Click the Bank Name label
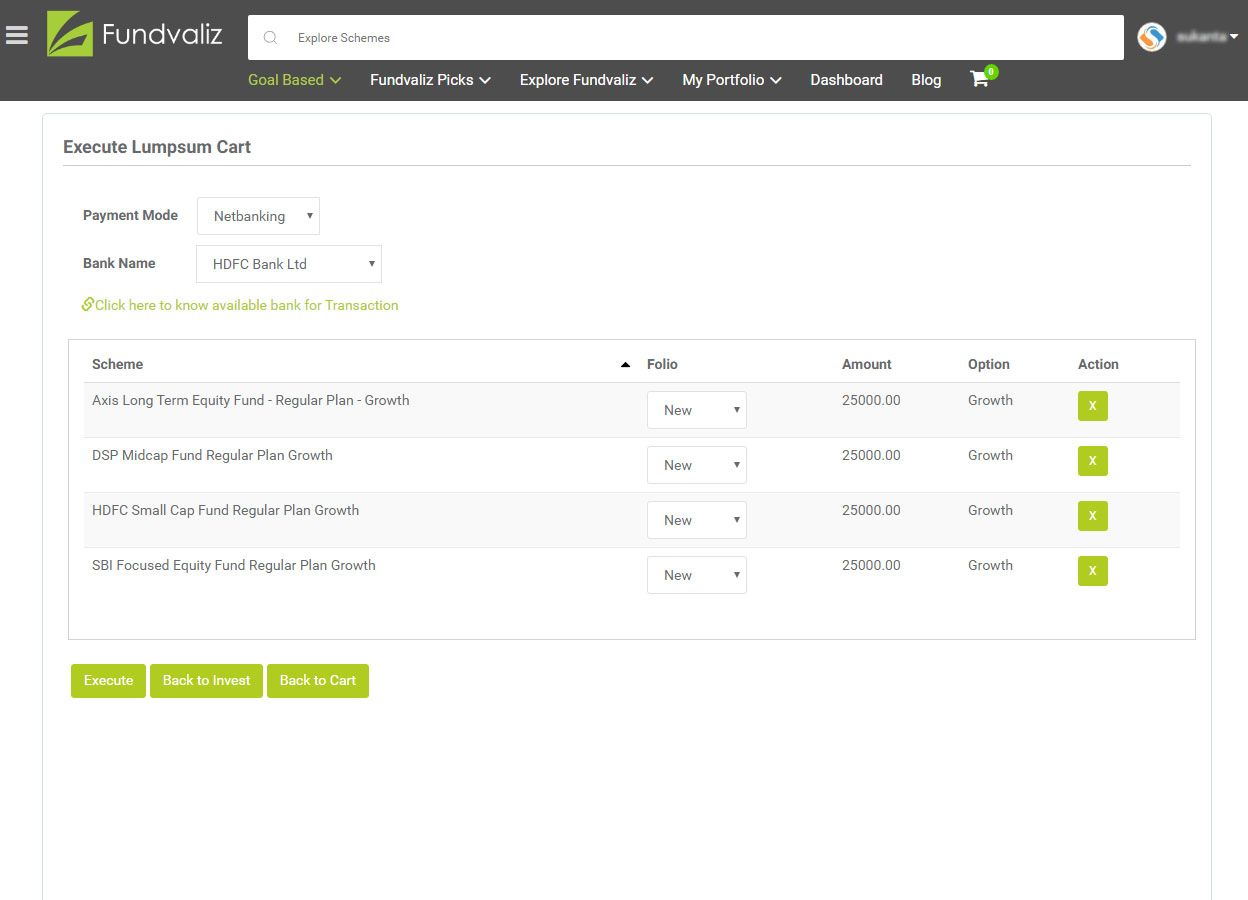The height and width of the screenshot is (900, 1248). coord(119,263)
